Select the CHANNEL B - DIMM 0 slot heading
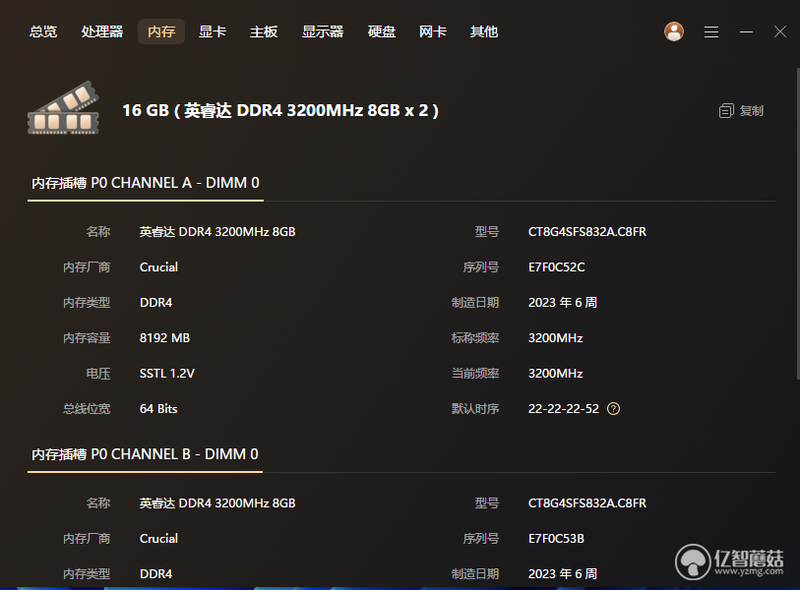This screenshot has height=590, width=800. 145,454
